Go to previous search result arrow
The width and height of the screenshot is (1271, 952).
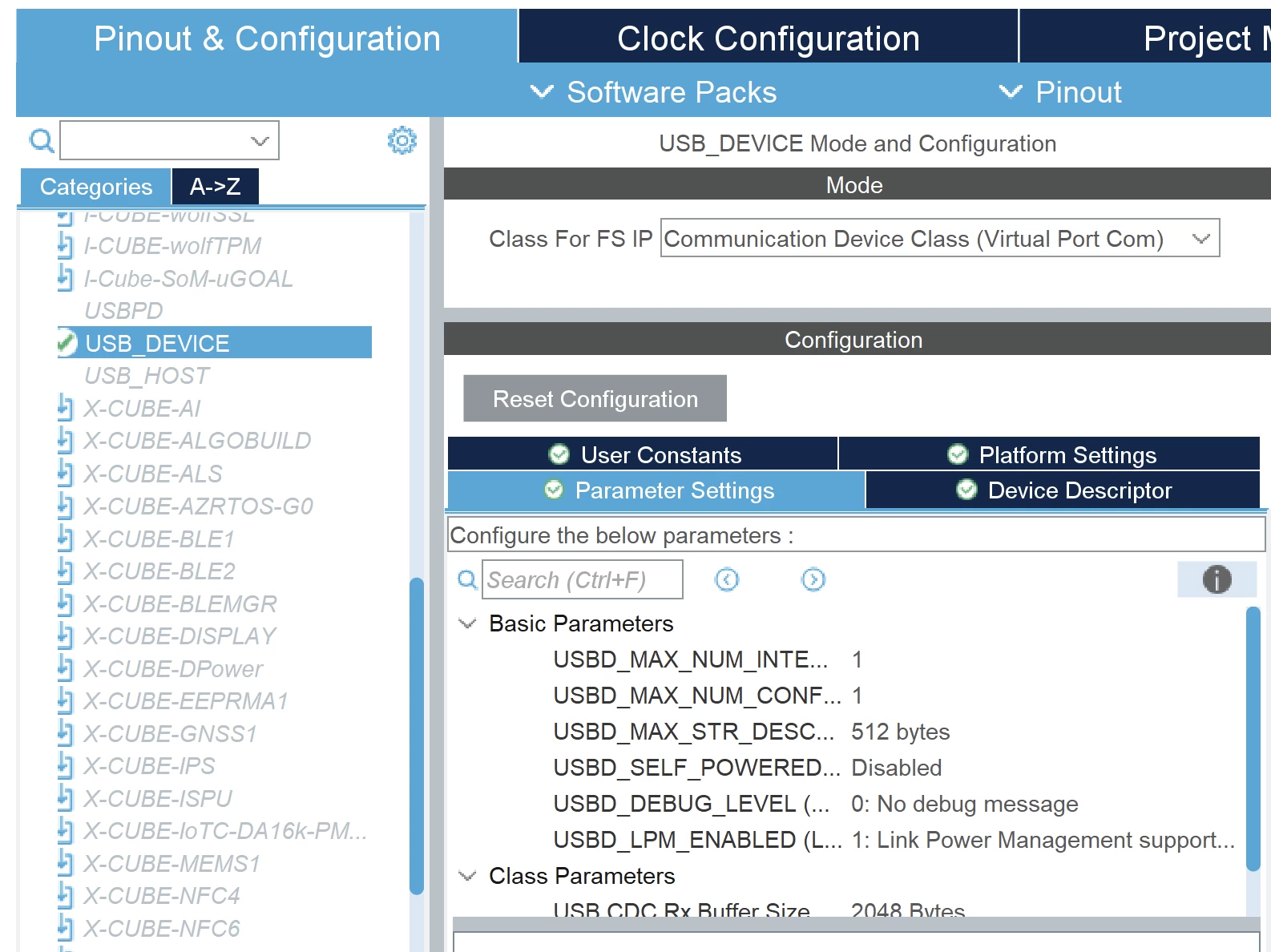pos(727,579)
